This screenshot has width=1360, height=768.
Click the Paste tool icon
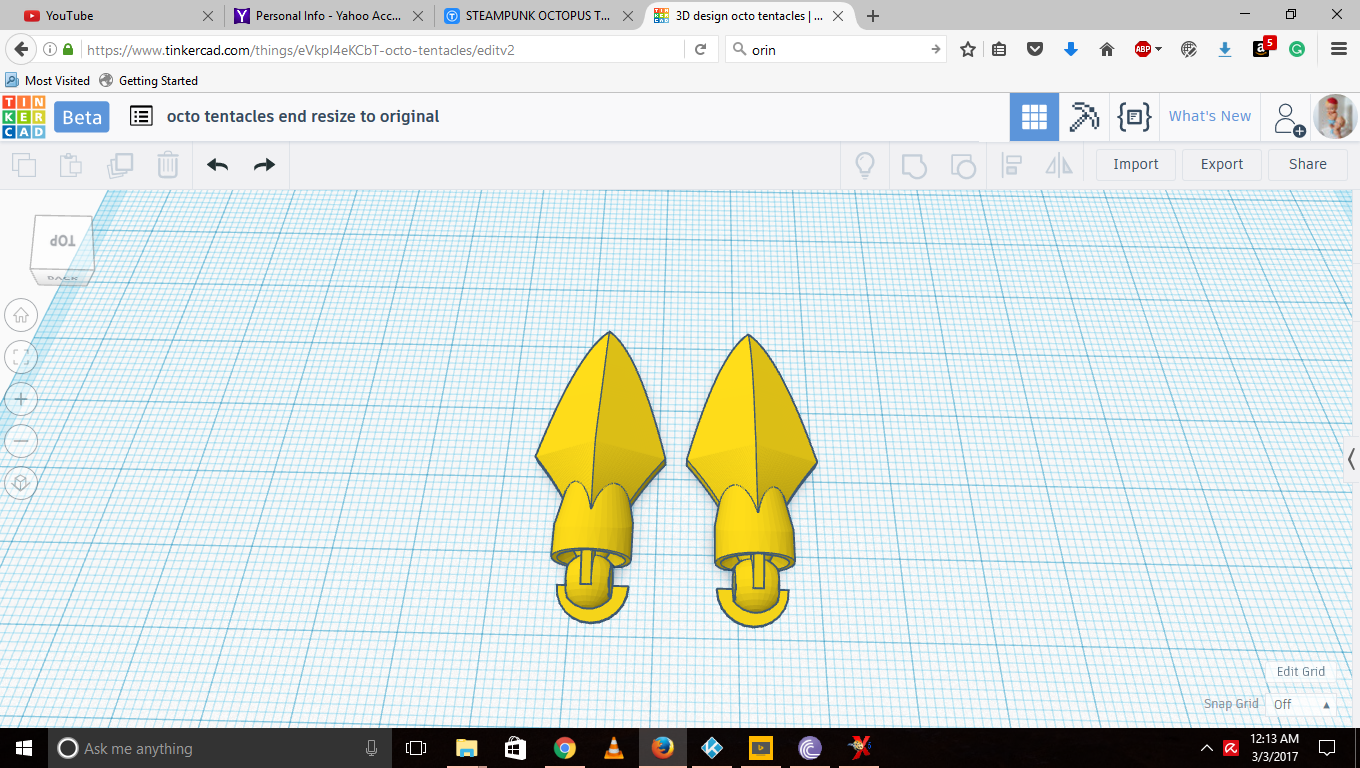(71, 165)
